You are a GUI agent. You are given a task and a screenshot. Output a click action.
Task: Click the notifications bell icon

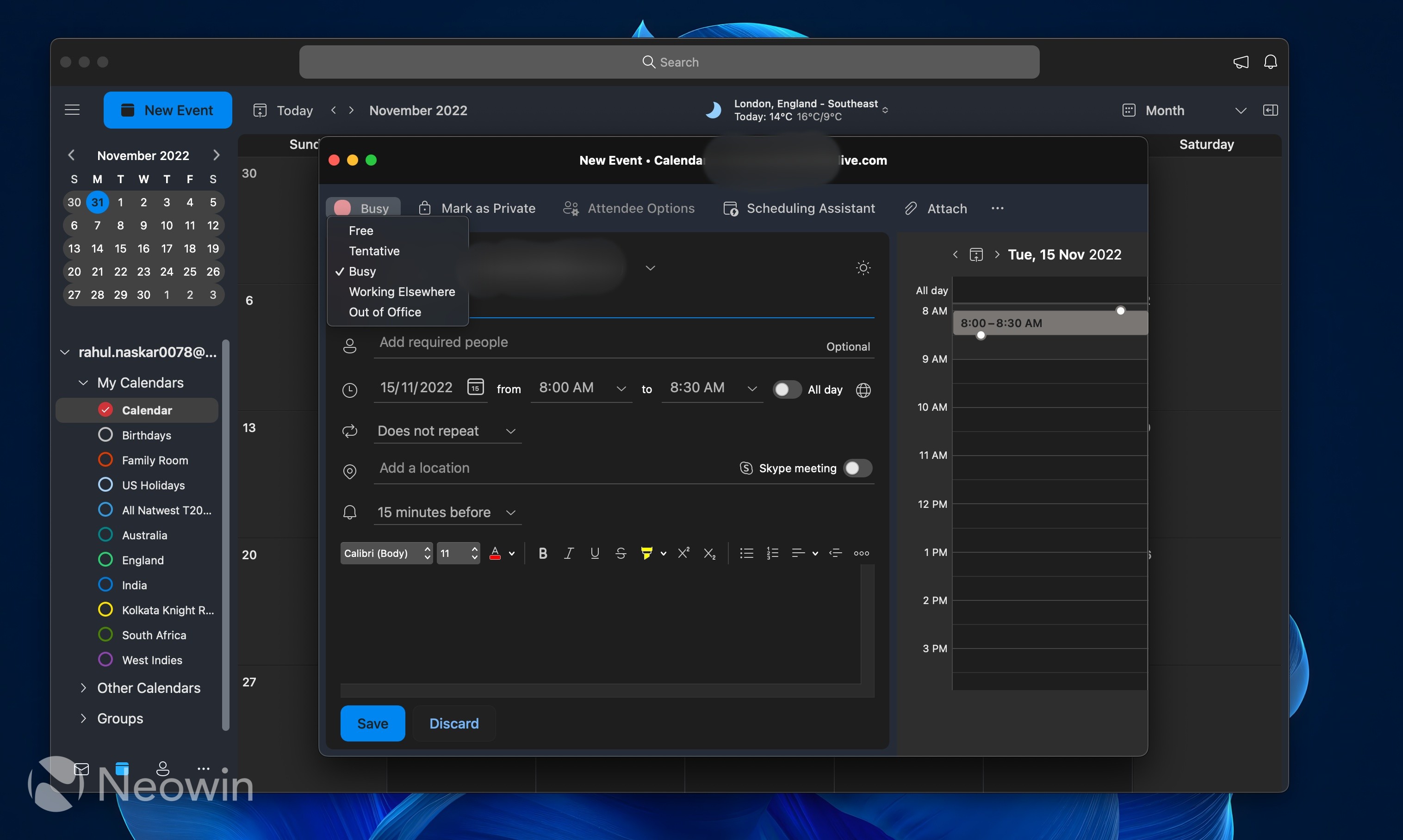(x=1270, y=62)
